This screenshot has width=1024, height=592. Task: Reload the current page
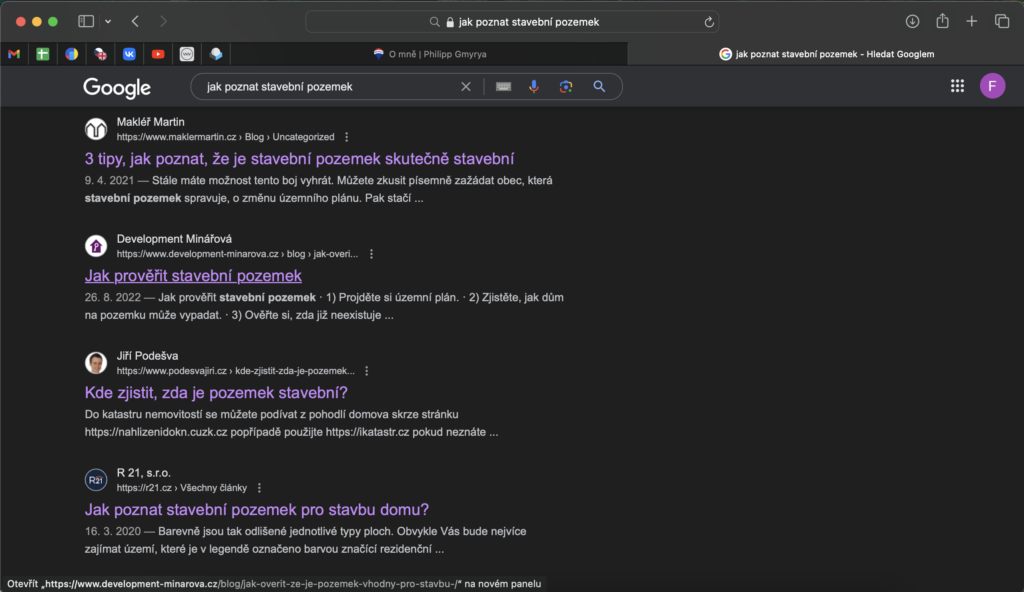click(x=709, y=22)
